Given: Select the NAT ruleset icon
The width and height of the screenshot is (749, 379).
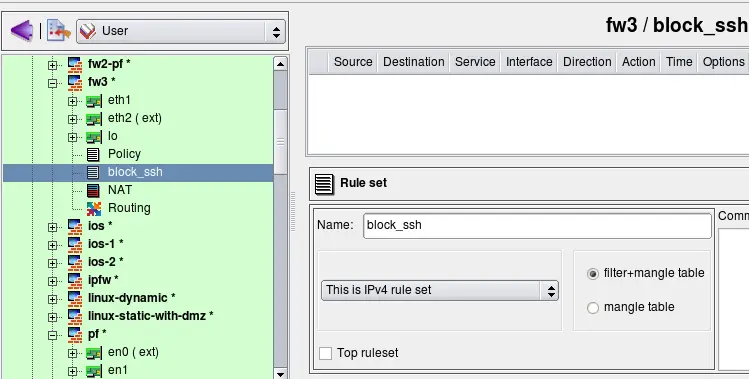Looking at the screenshot, I should pos(93,190).
